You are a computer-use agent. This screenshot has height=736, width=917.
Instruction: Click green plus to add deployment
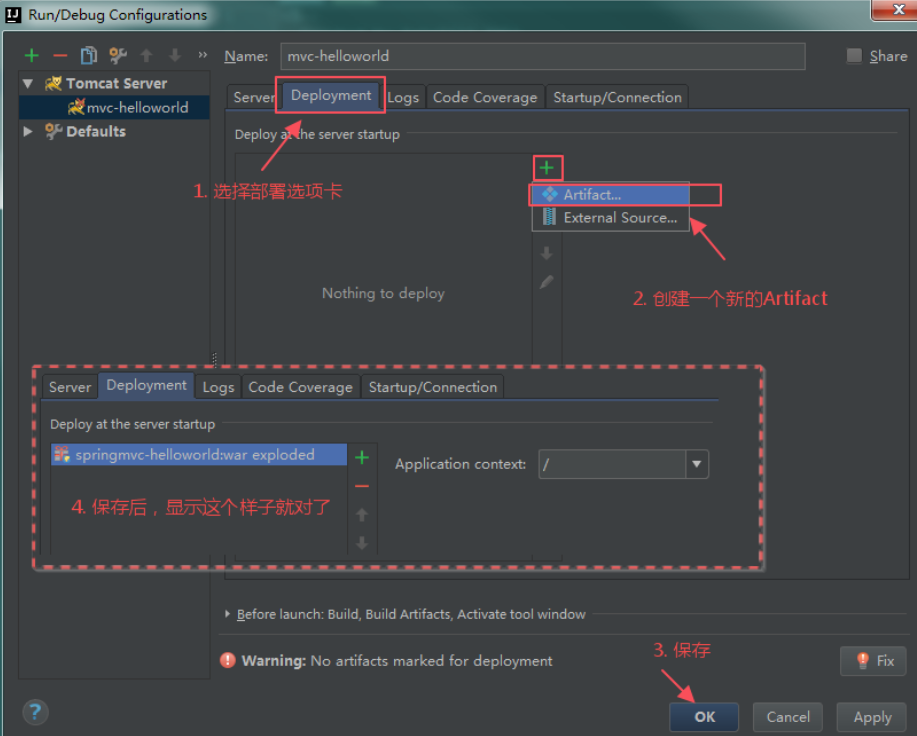tap(547, 168)
